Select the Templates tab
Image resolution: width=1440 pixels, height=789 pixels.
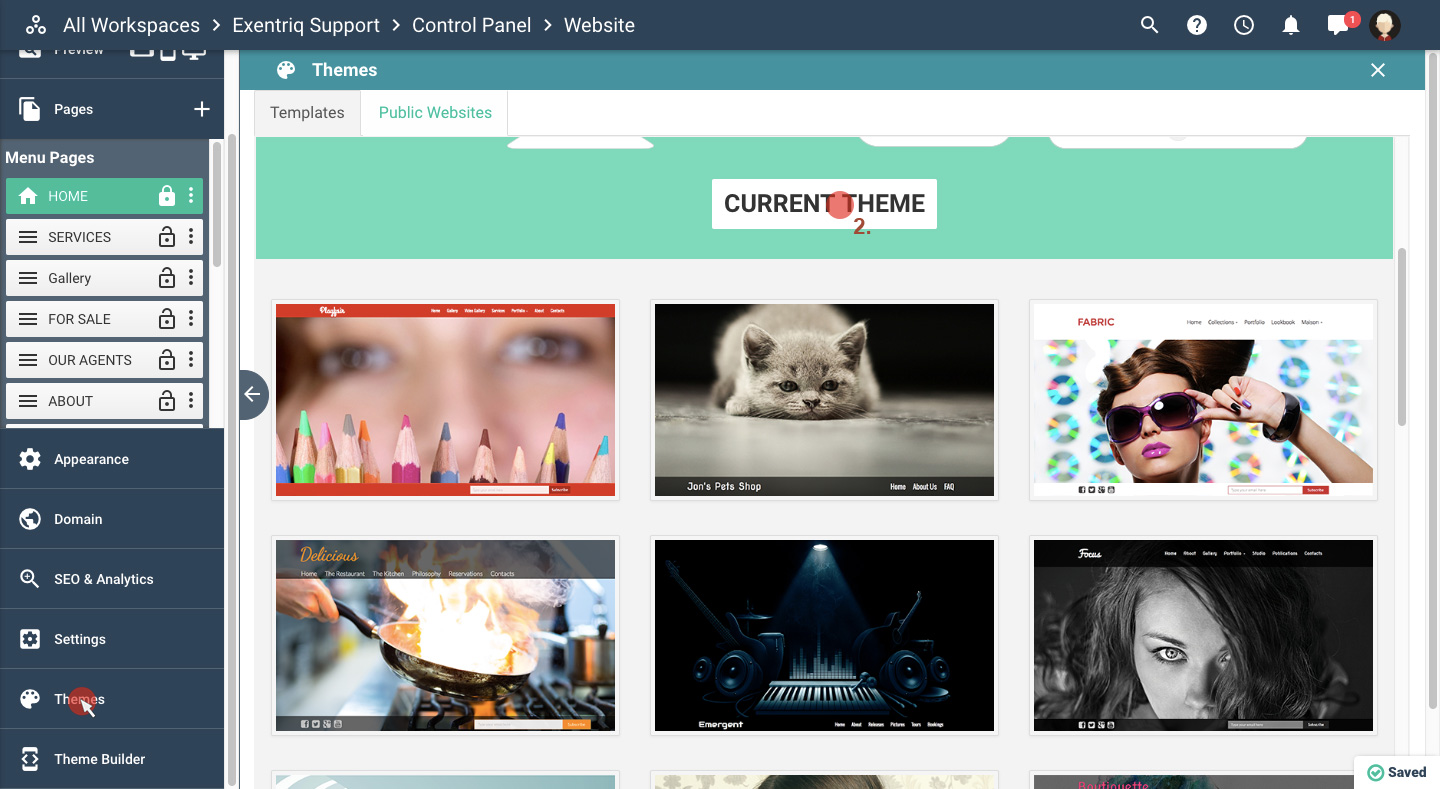tap(307, 113)
